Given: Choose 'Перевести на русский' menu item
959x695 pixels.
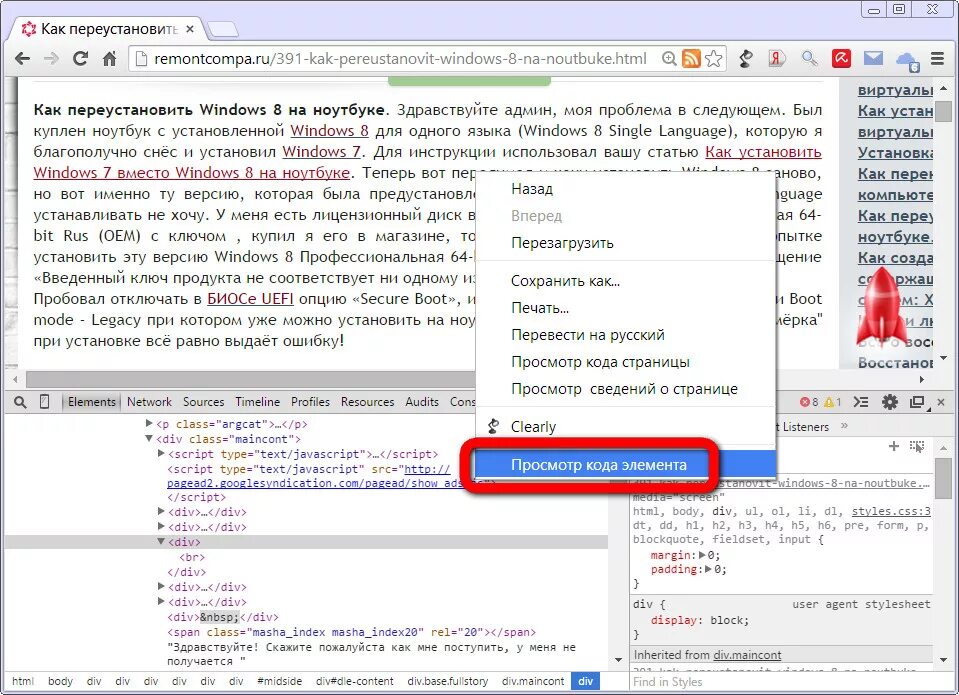Looking at the screenshot, I should click(625, 335).
